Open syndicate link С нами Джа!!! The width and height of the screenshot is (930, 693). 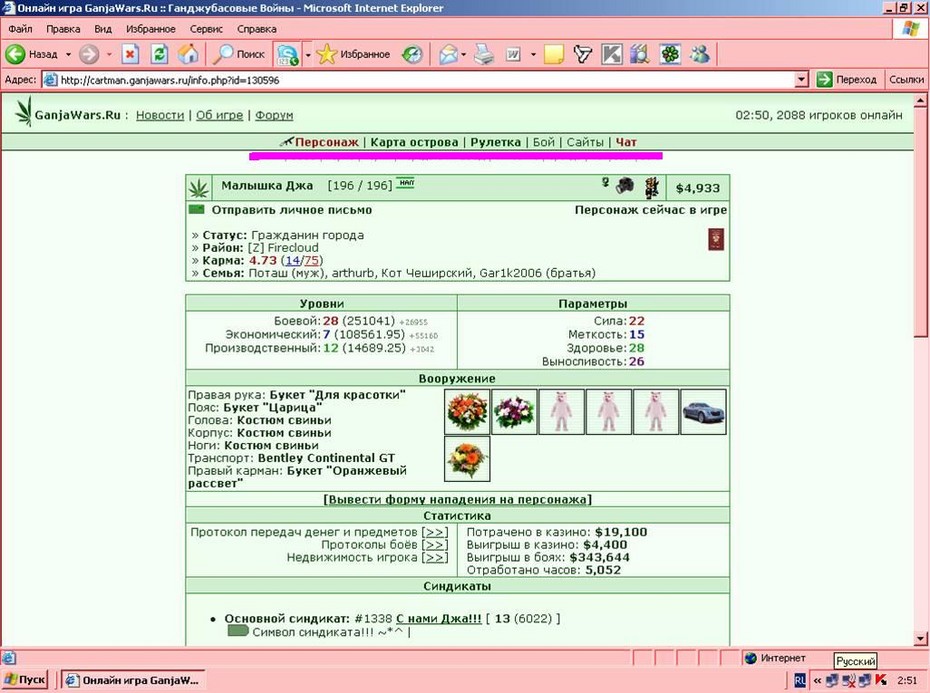(438, 618)
